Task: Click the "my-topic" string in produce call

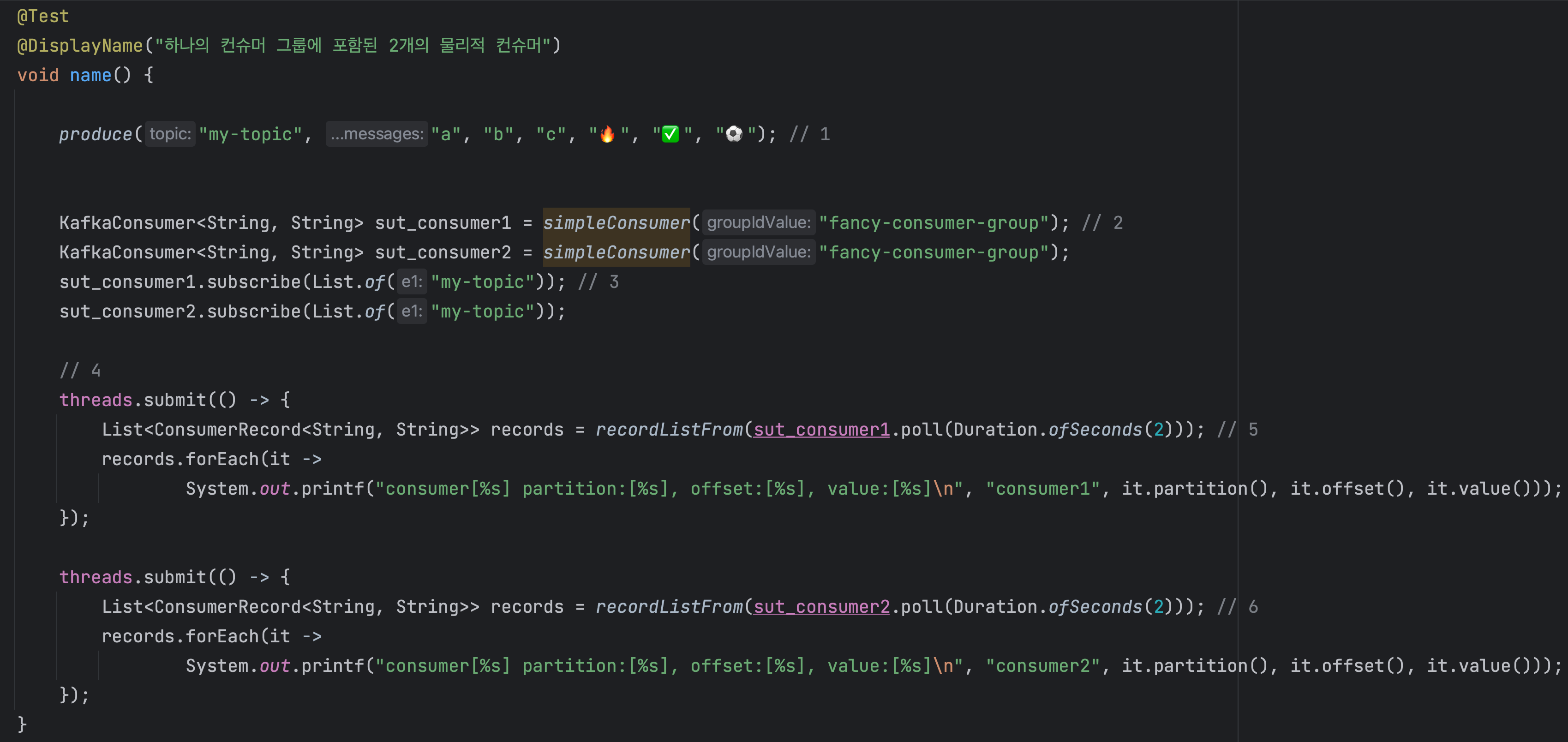Action: pos(250,134)
